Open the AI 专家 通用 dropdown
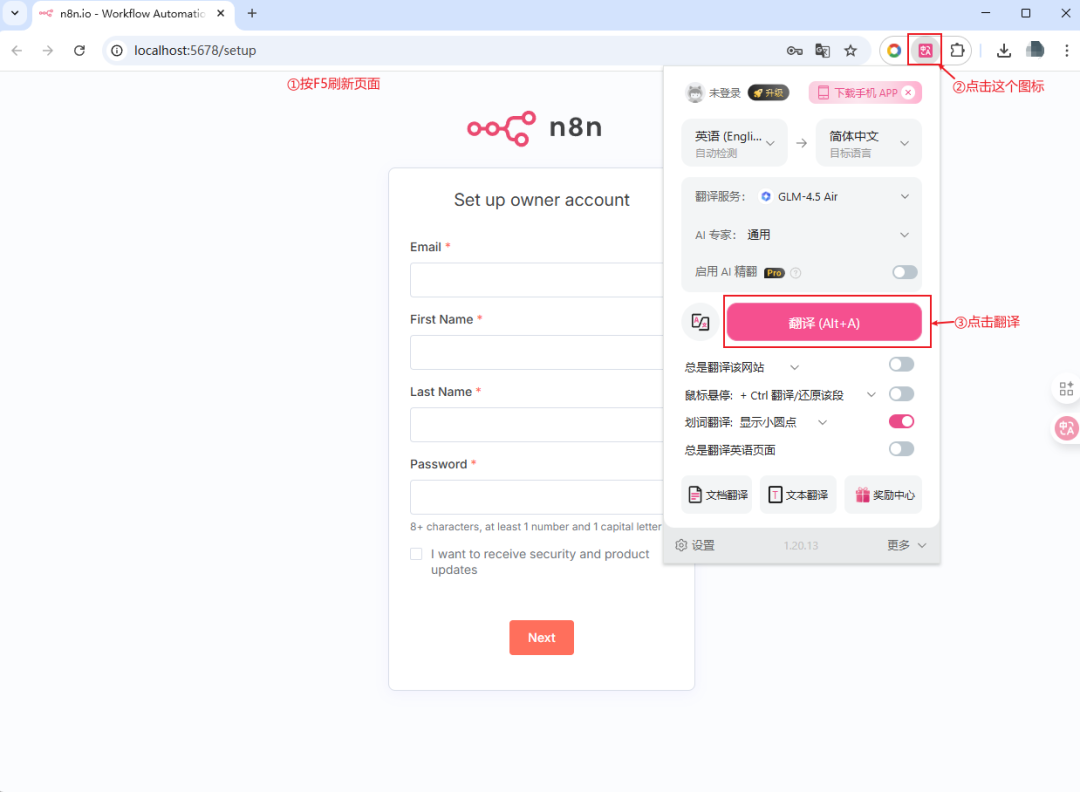1080x792 pixels. coord(801,235)
